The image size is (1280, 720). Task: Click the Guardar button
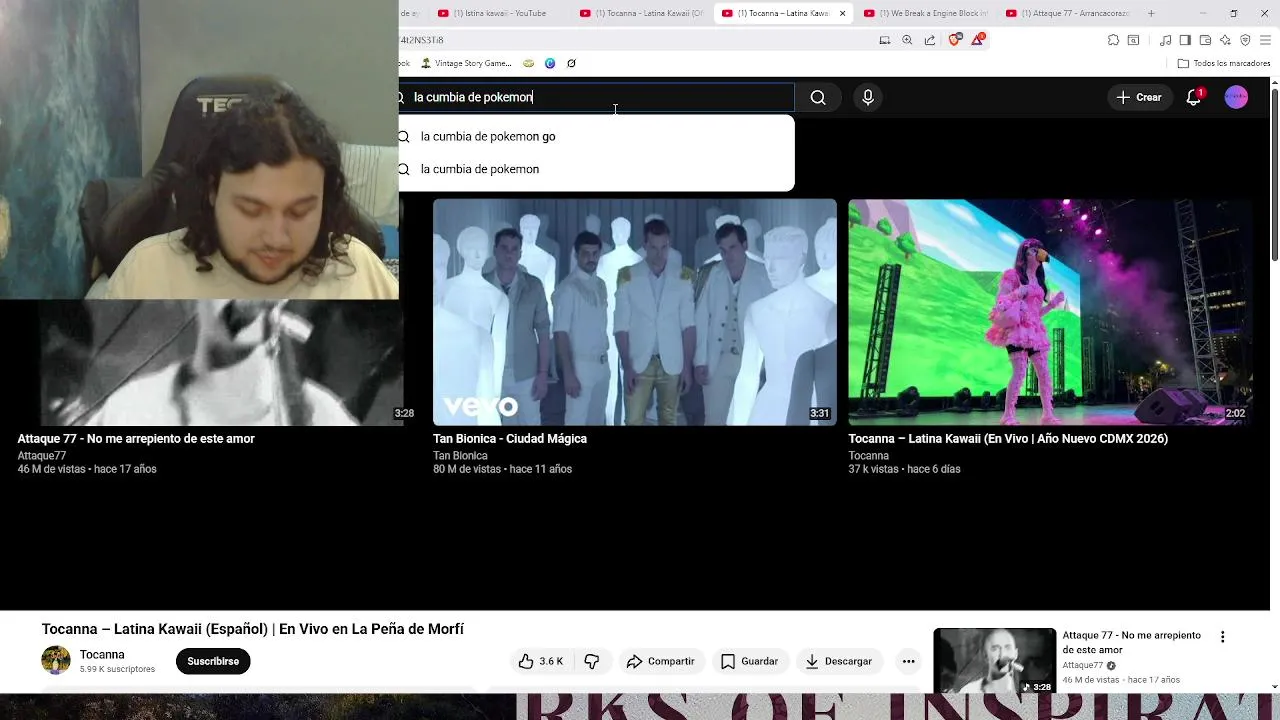click(x=749, y=661)
